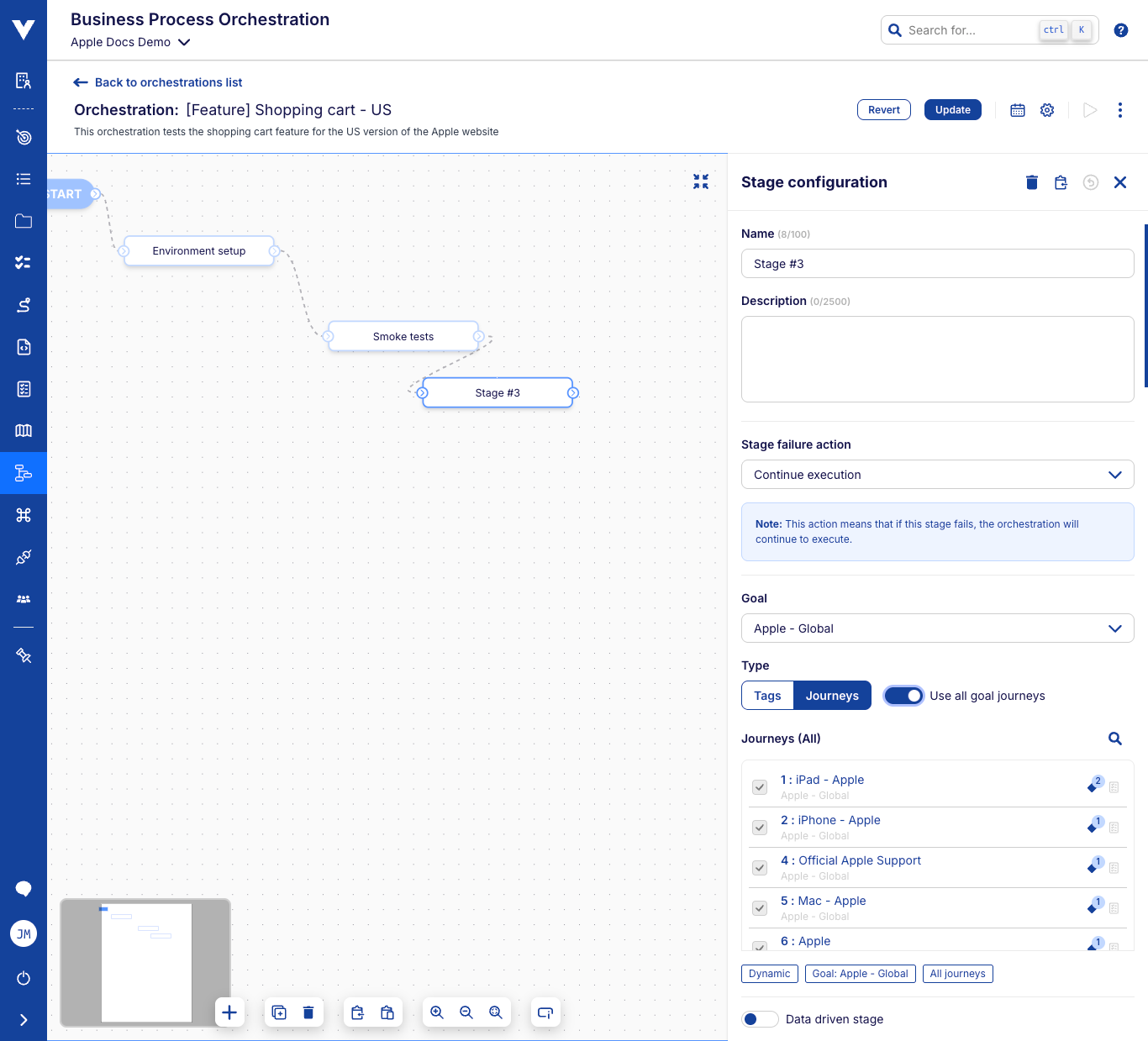Select the Journeys type tab
The width and height of the screenshot is (1148, 1041).
point(832,696)
